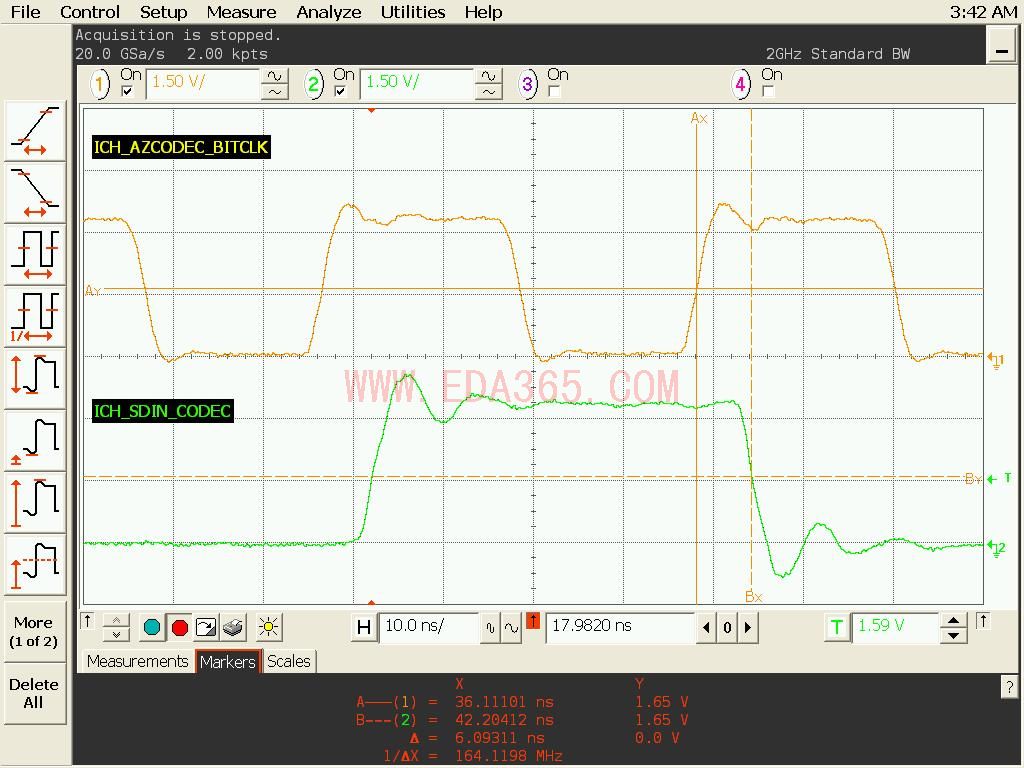This screenshot has width=1024, height=768.
Task: Click the channel 2 number button
Action: tap(314, 84)
